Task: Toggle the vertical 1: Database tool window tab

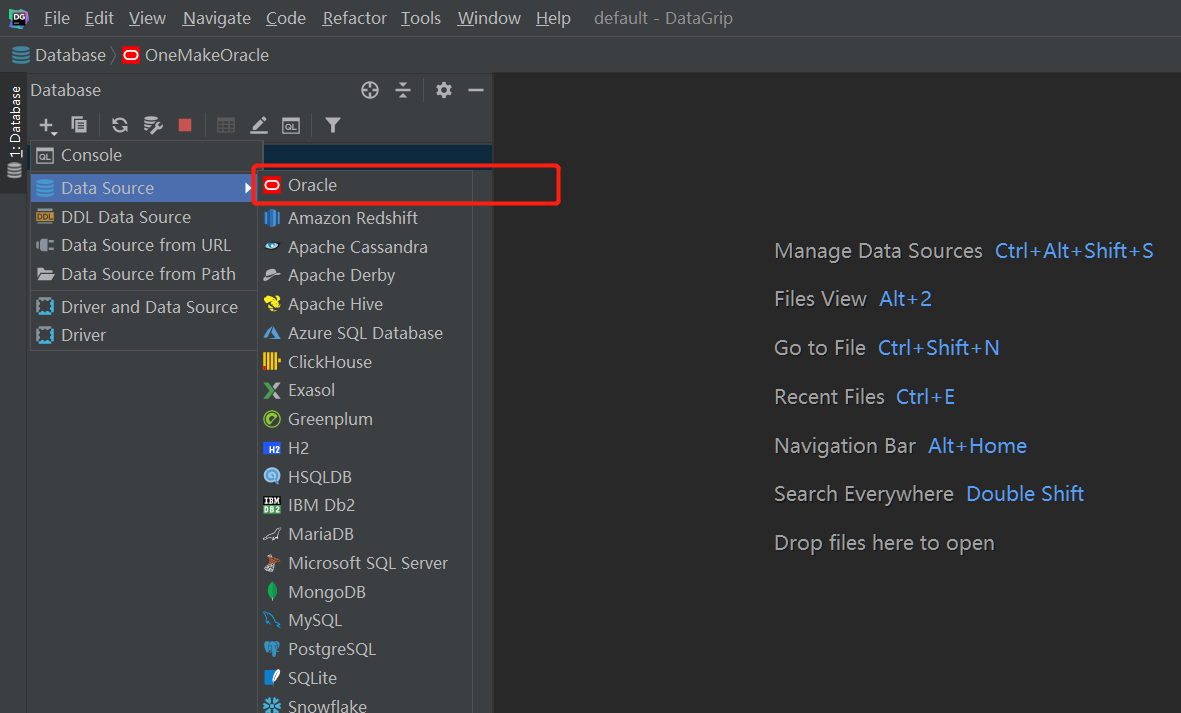Action: click(14, 131)
